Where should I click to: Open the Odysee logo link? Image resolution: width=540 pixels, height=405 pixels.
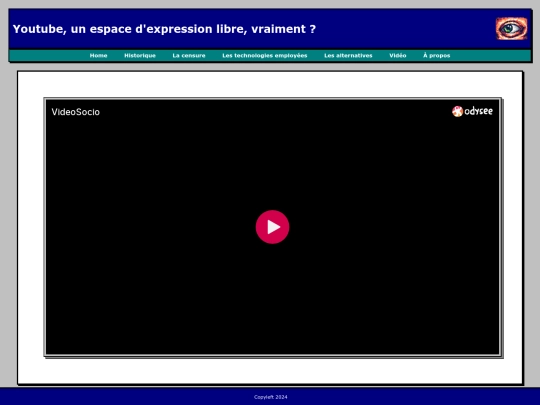[x=472, y=111]
